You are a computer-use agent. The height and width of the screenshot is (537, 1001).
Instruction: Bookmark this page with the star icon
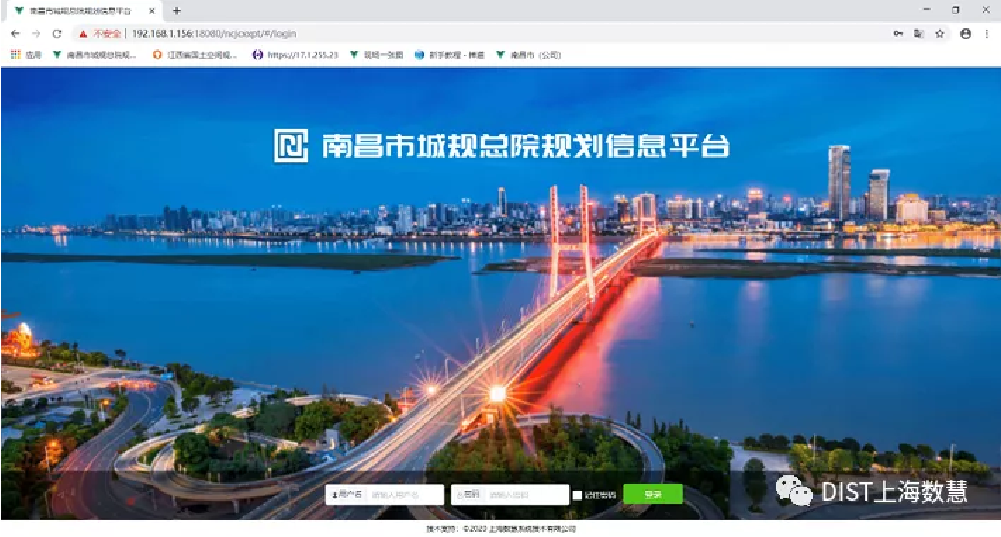coord(940,33)
